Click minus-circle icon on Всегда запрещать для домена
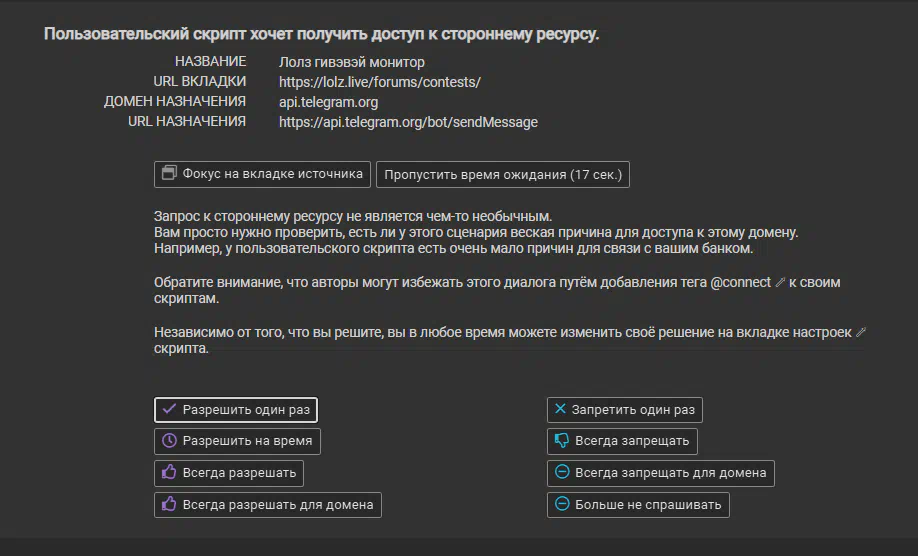Viewport: 918px width, 556px height. tap(562, 473)
